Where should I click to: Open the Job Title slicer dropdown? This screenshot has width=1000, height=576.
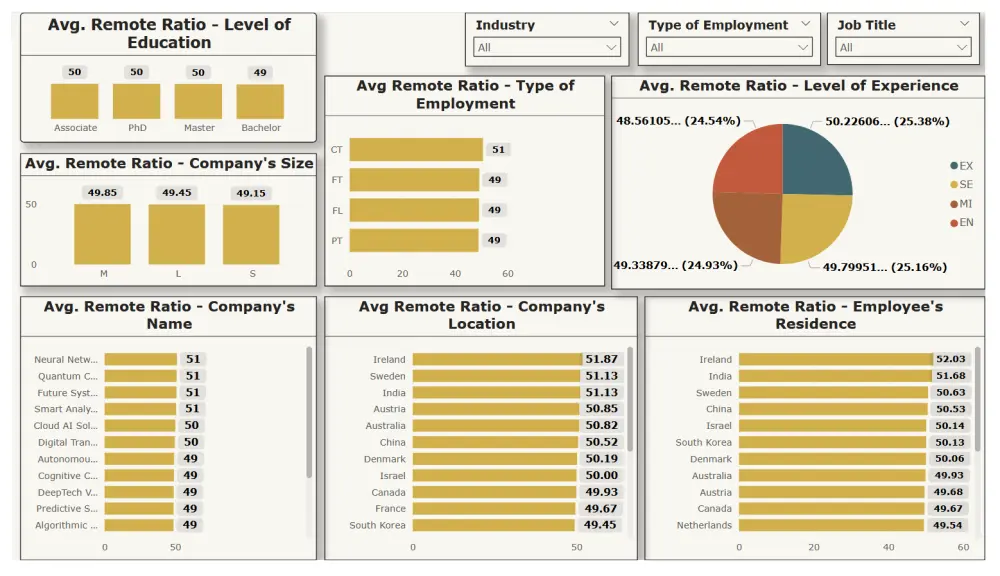(x=903, y=47)
